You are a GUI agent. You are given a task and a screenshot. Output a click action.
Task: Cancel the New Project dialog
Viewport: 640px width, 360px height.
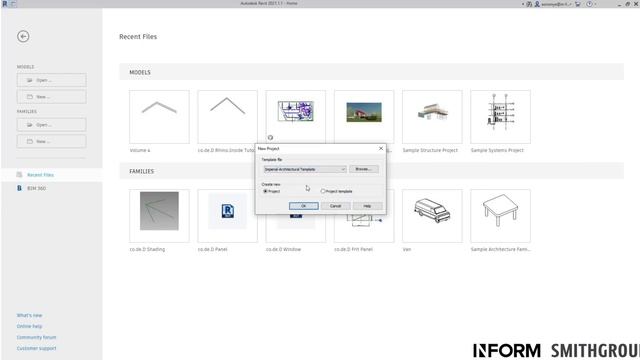tap(336, 206)
